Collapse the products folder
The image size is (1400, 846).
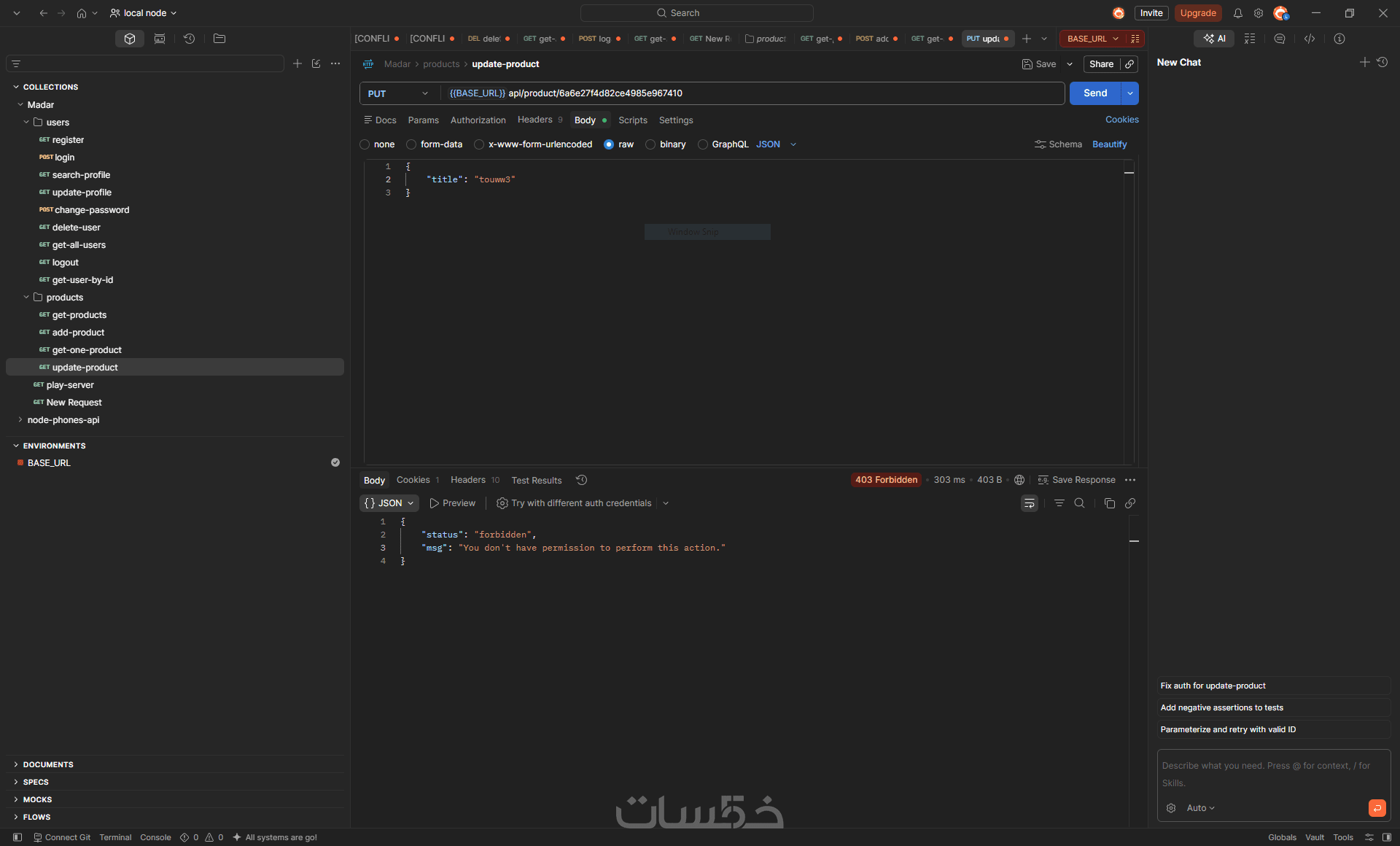[26, 298]
